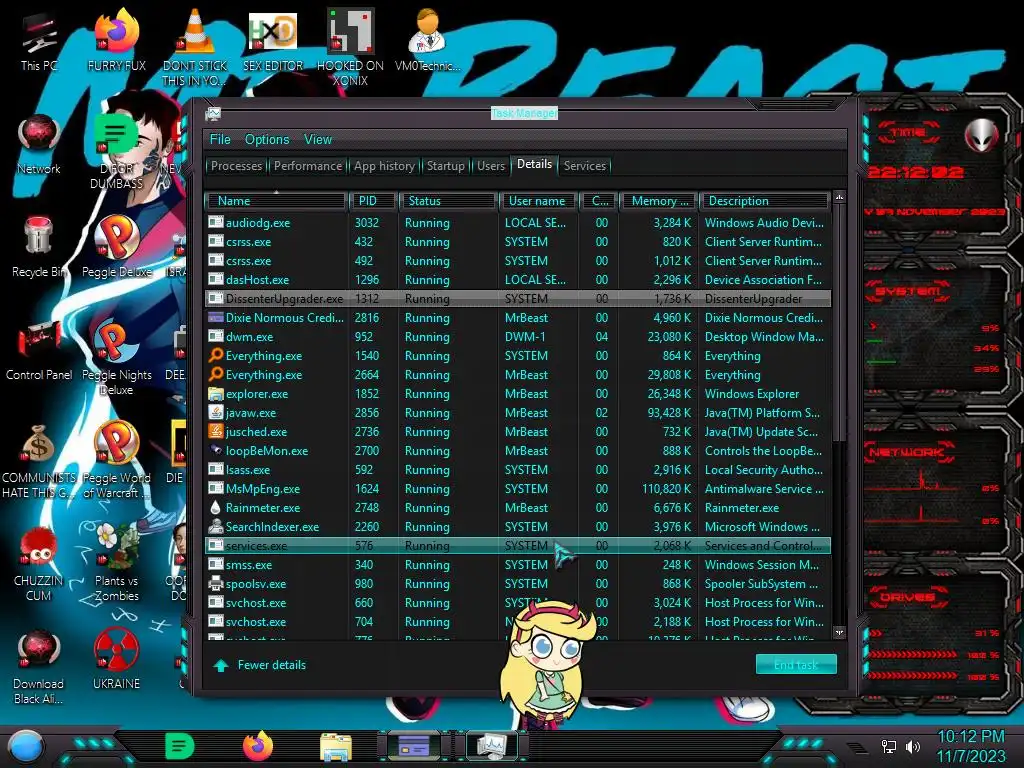Open the VLC cone desktop shortcut
The width and height of the screenshot is (1024, 768).
[195, 49]
